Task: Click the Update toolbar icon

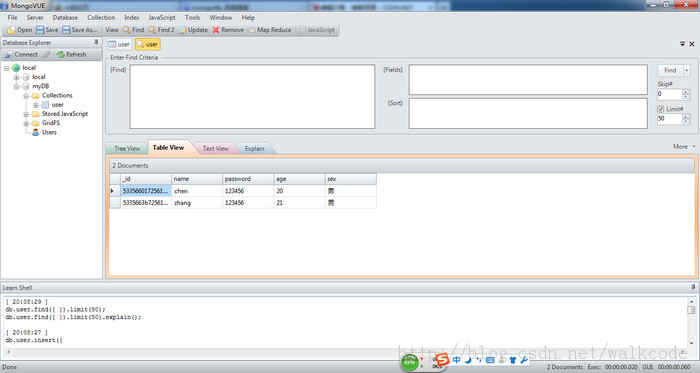Action: (x=183, y=30)
